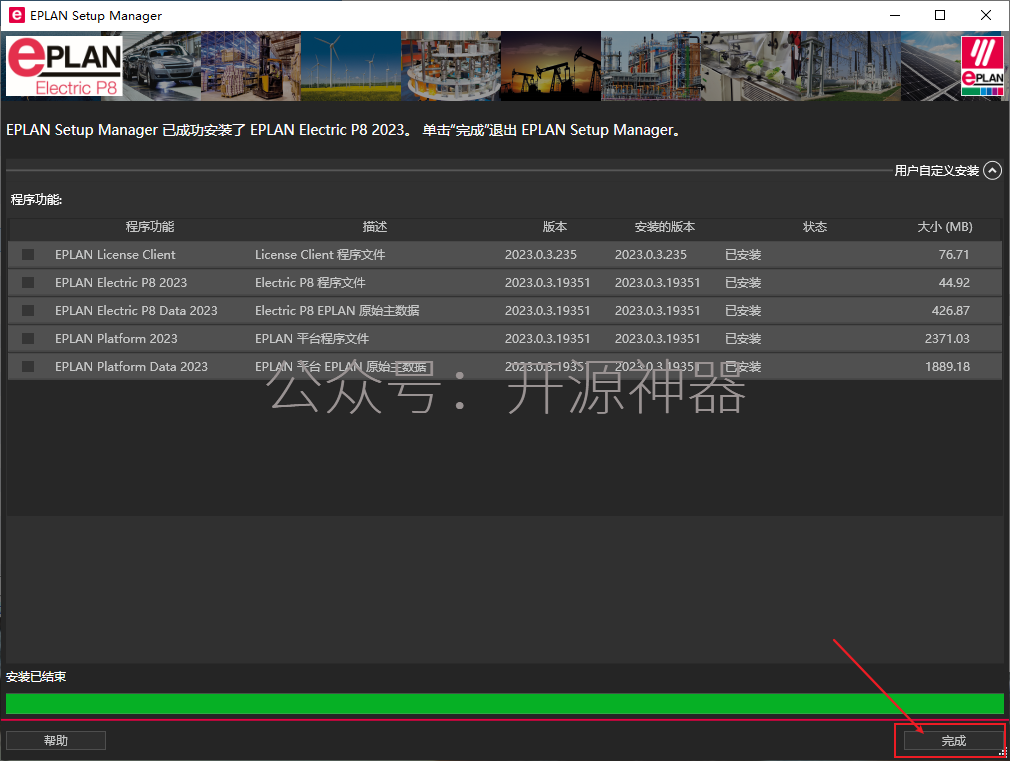Check the box for EPLAN Platform 2023
Screen dimensions: 1010x761
[28, 338]
